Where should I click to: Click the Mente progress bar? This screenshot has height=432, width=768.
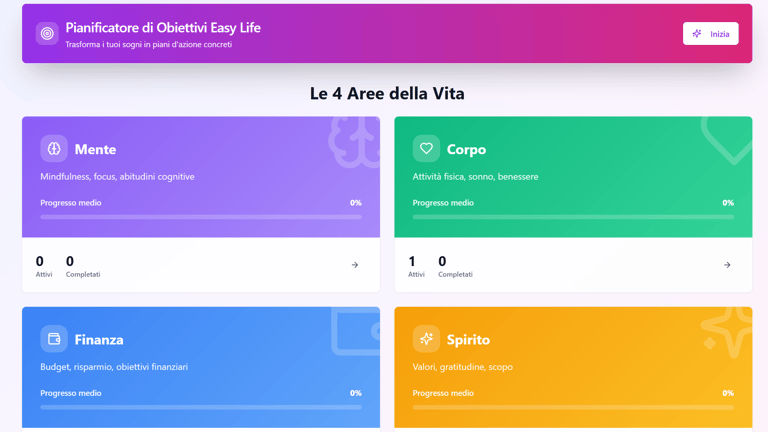(200, 217)
